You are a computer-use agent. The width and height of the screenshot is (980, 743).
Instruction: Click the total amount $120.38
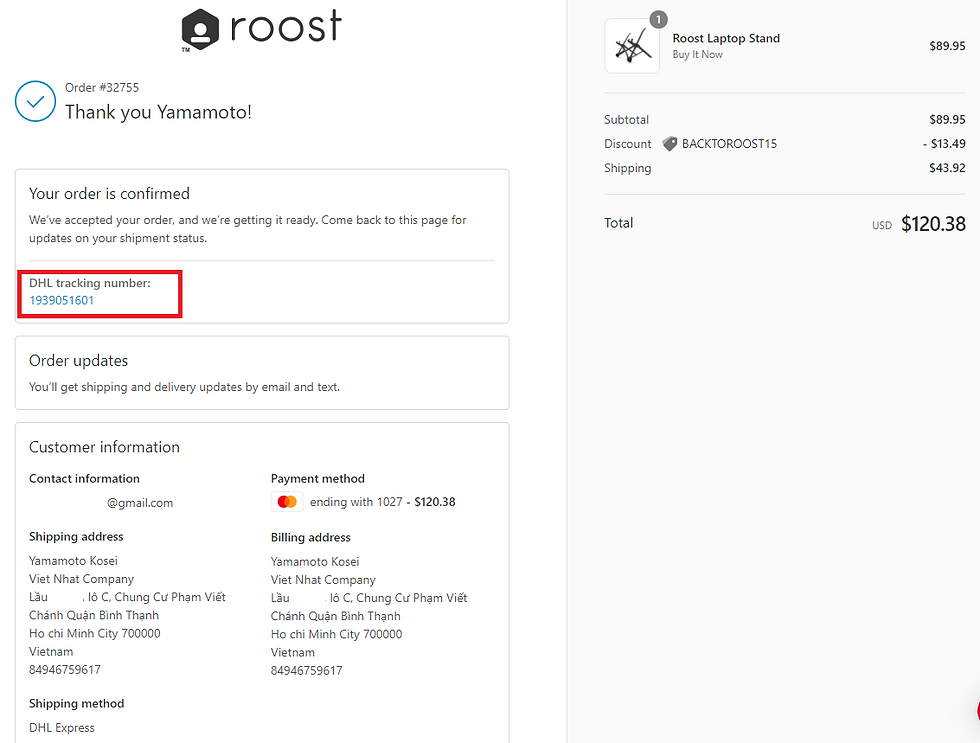coord(933,224)
